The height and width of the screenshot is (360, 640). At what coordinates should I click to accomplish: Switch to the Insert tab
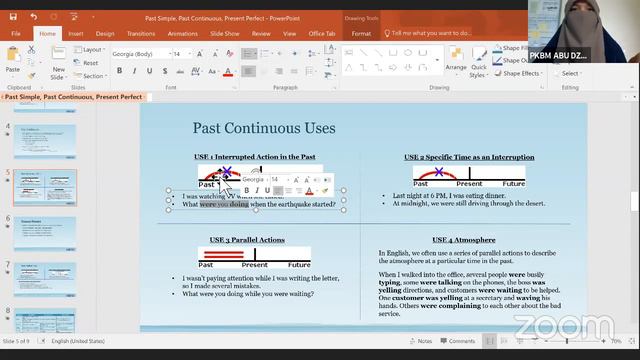tap(76, 33)
